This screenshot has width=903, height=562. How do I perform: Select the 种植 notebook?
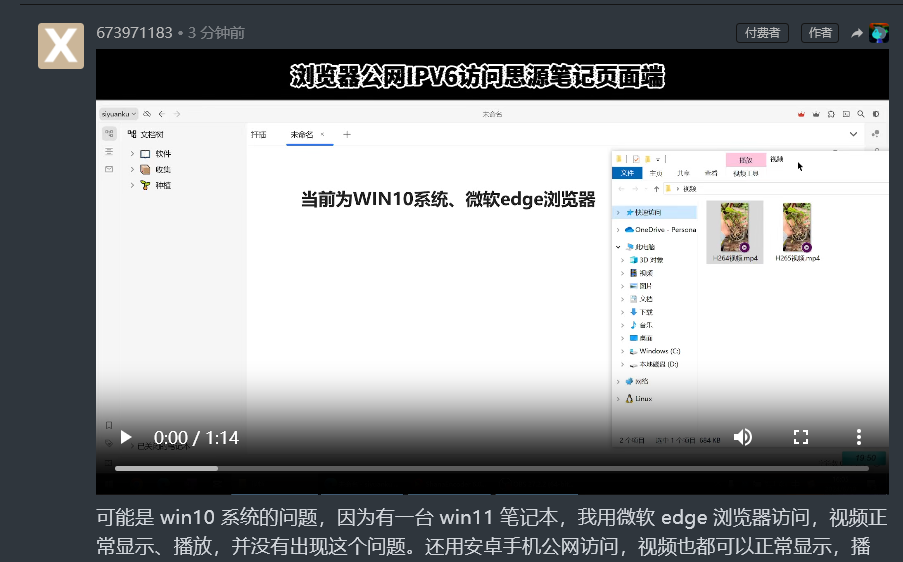pos(163,185)
